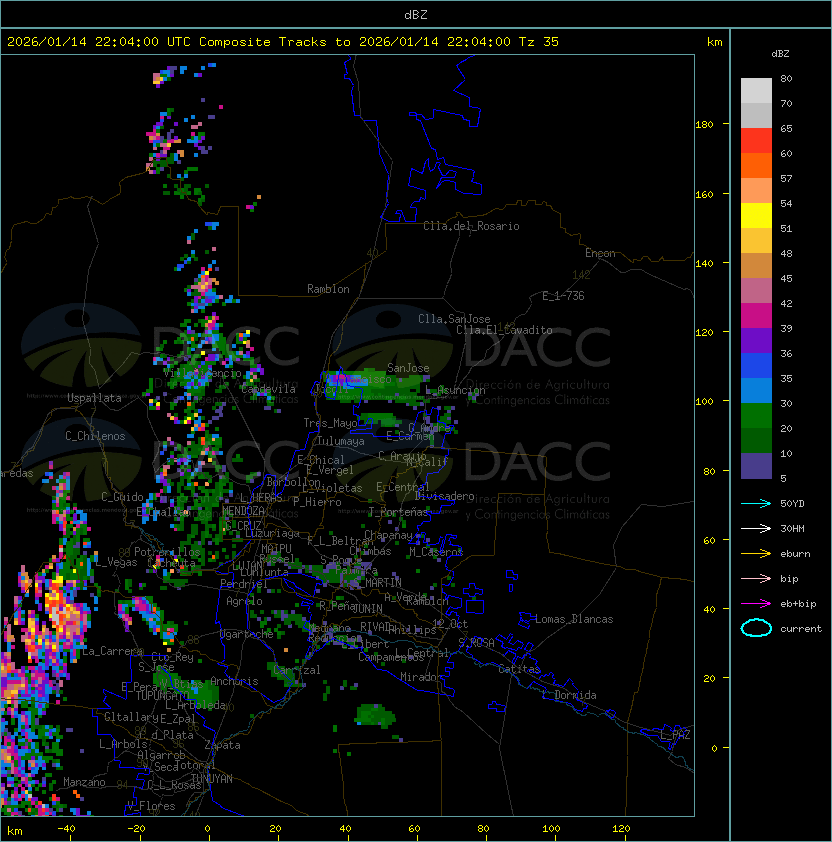Screen dimensions: 832x842
Task: Select the slate 10–5 dBZ legend swatch
Action: pos(756,466)
